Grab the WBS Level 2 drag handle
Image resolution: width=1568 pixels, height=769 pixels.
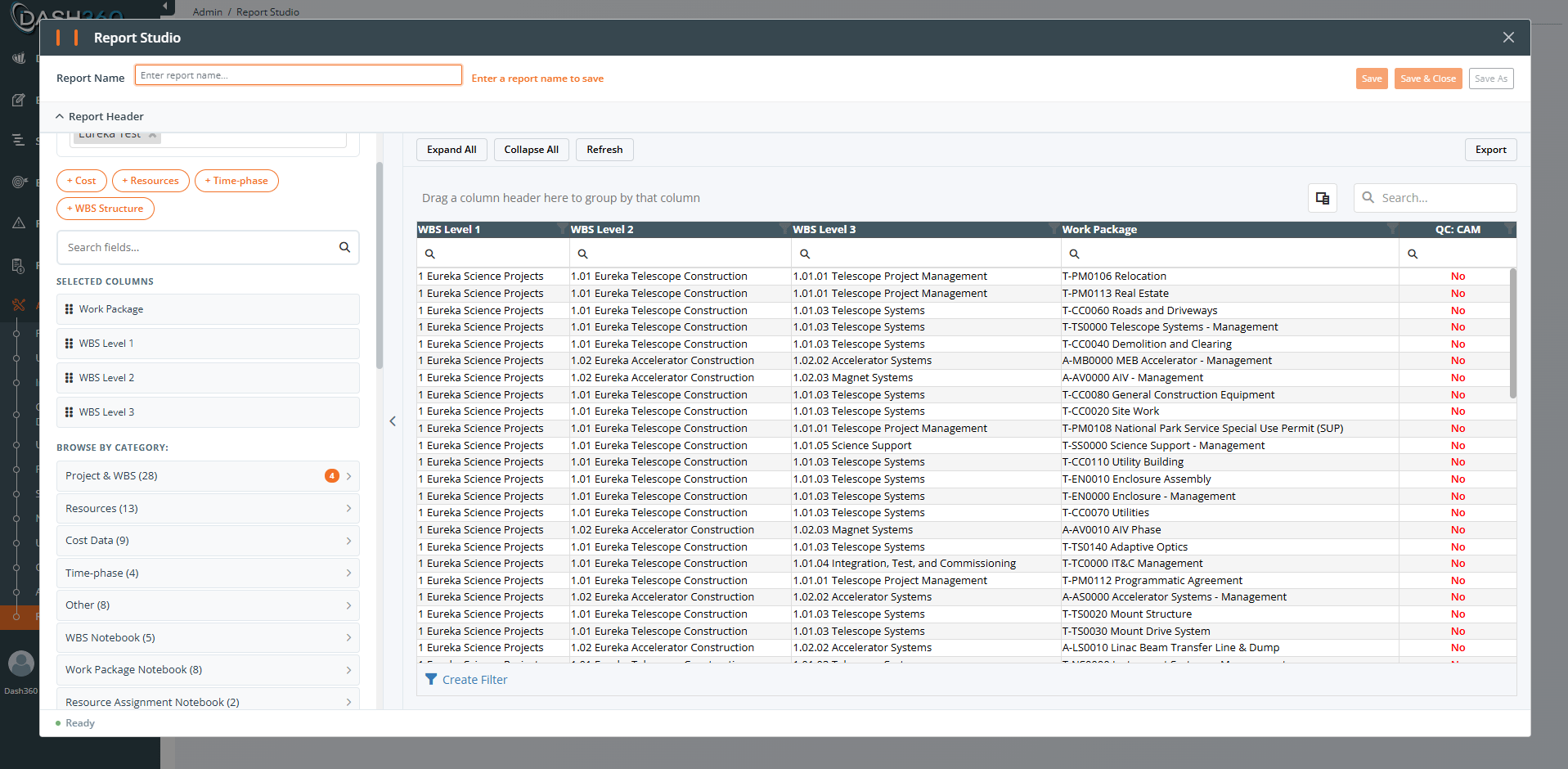point(69,378)
